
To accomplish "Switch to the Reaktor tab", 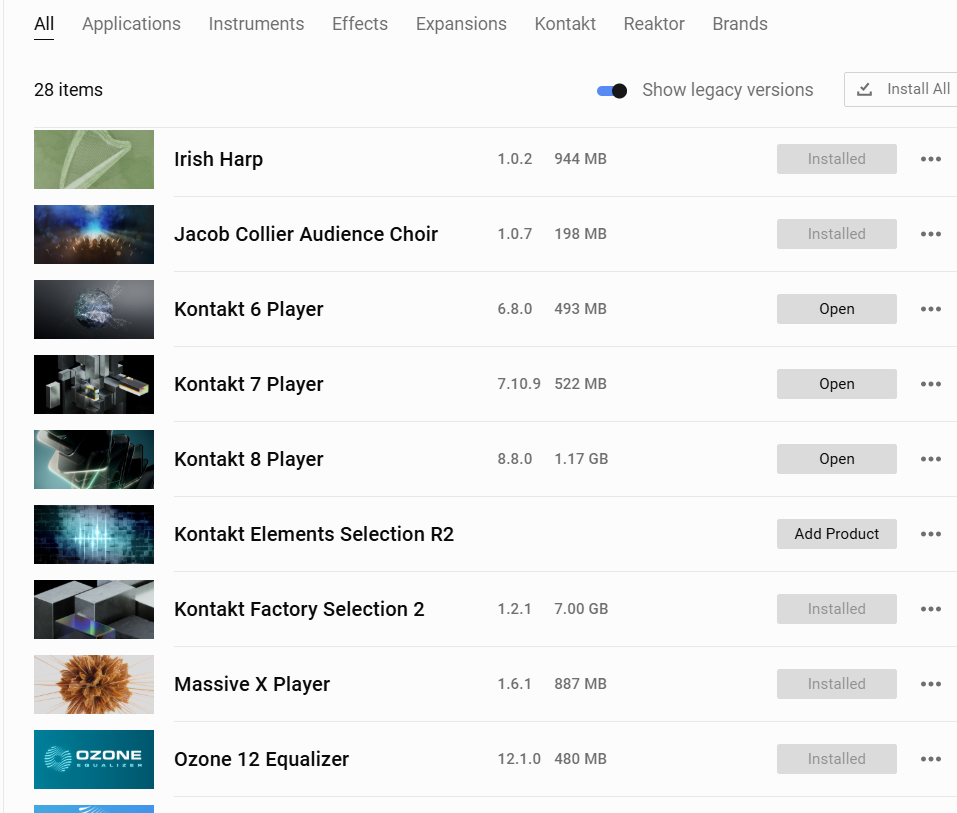I will click(654, 24).
